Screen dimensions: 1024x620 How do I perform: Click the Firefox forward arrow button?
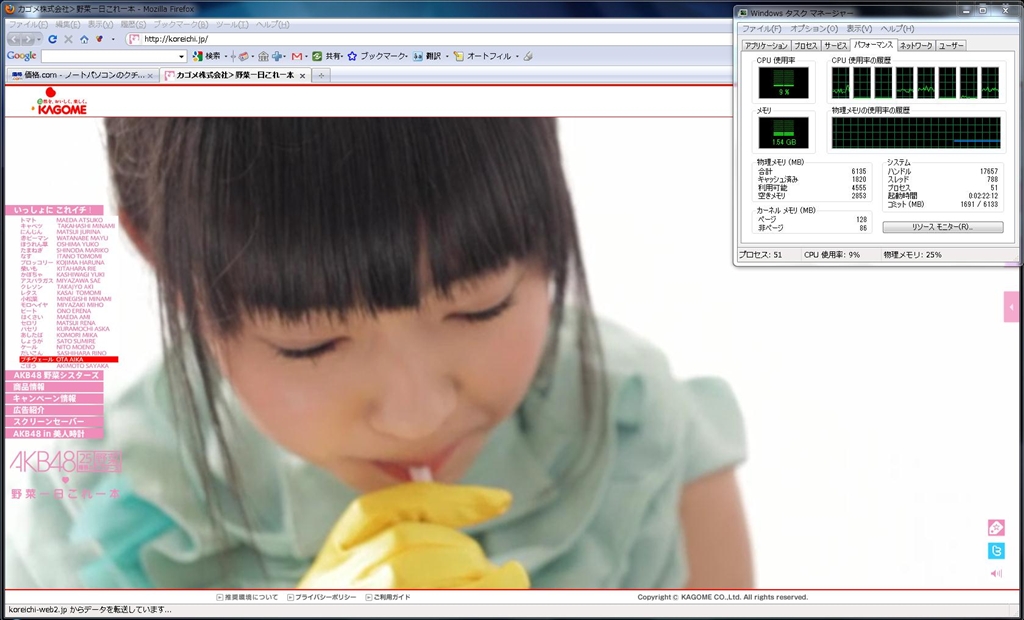tap(29, 39)
